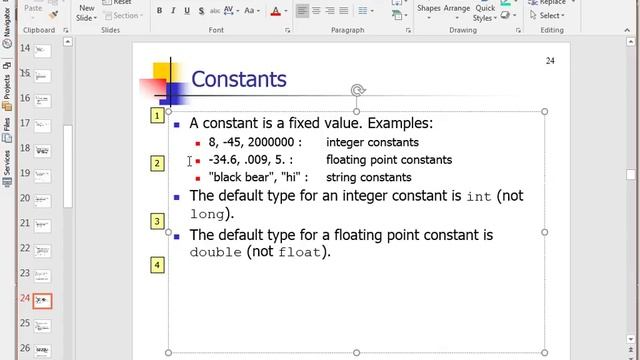Toggle Italic formatting
The width and height of the screenshot is (640, 360).
pyautogui.click(x=173, y=11)
